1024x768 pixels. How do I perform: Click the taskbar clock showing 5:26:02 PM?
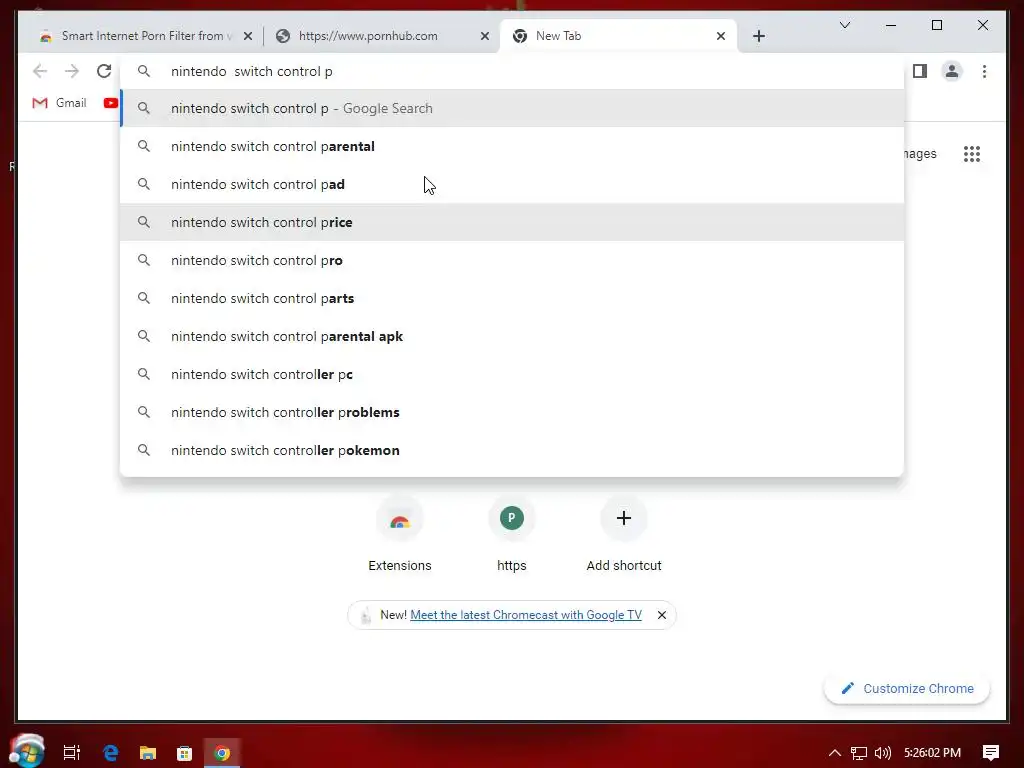[933, 753]
